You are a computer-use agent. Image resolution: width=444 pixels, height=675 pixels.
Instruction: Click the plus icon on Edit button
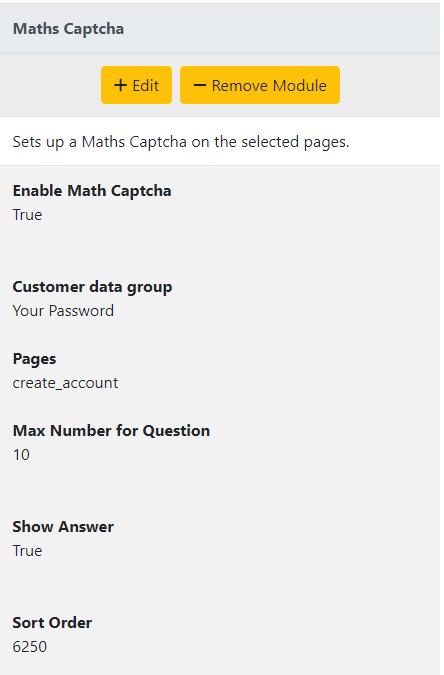point(121,85)
